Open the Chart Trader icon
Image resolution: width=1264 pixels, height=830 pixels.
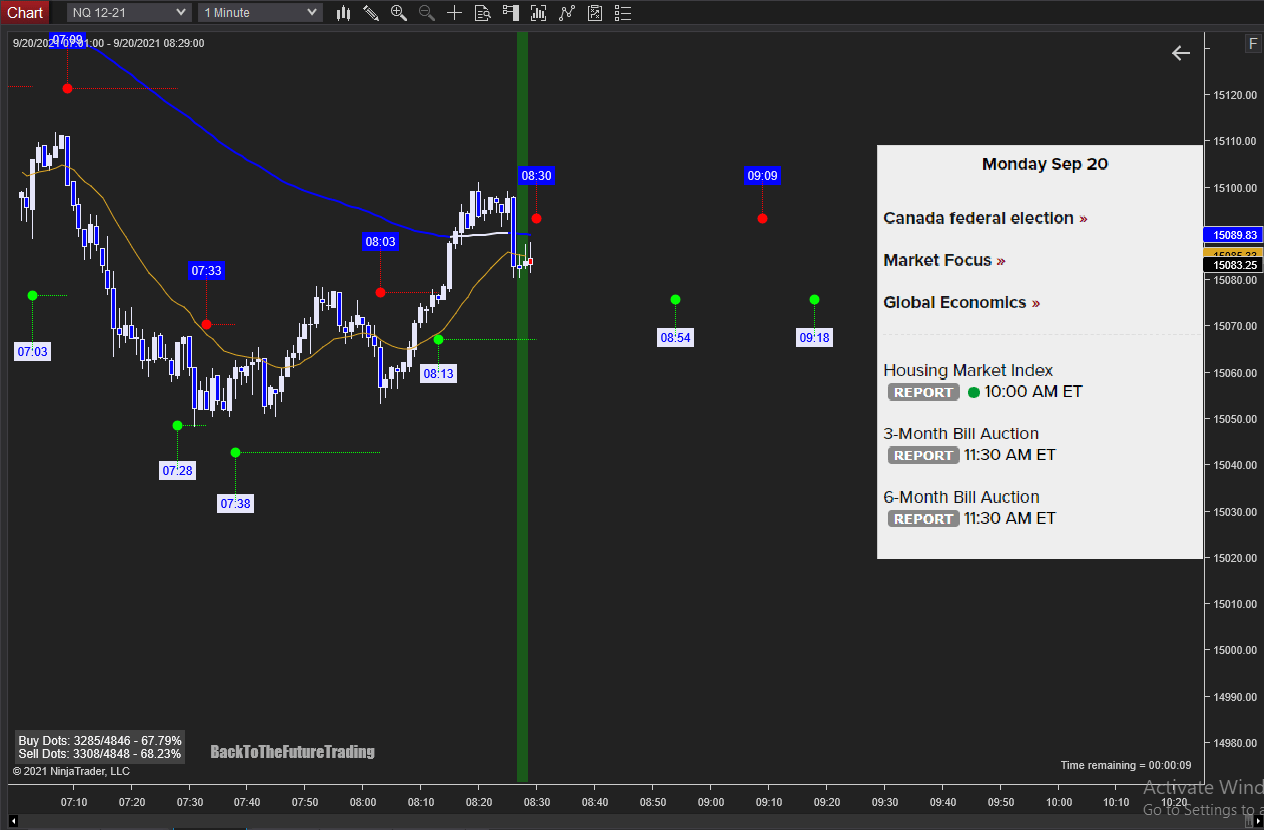(x=511, y=13)
